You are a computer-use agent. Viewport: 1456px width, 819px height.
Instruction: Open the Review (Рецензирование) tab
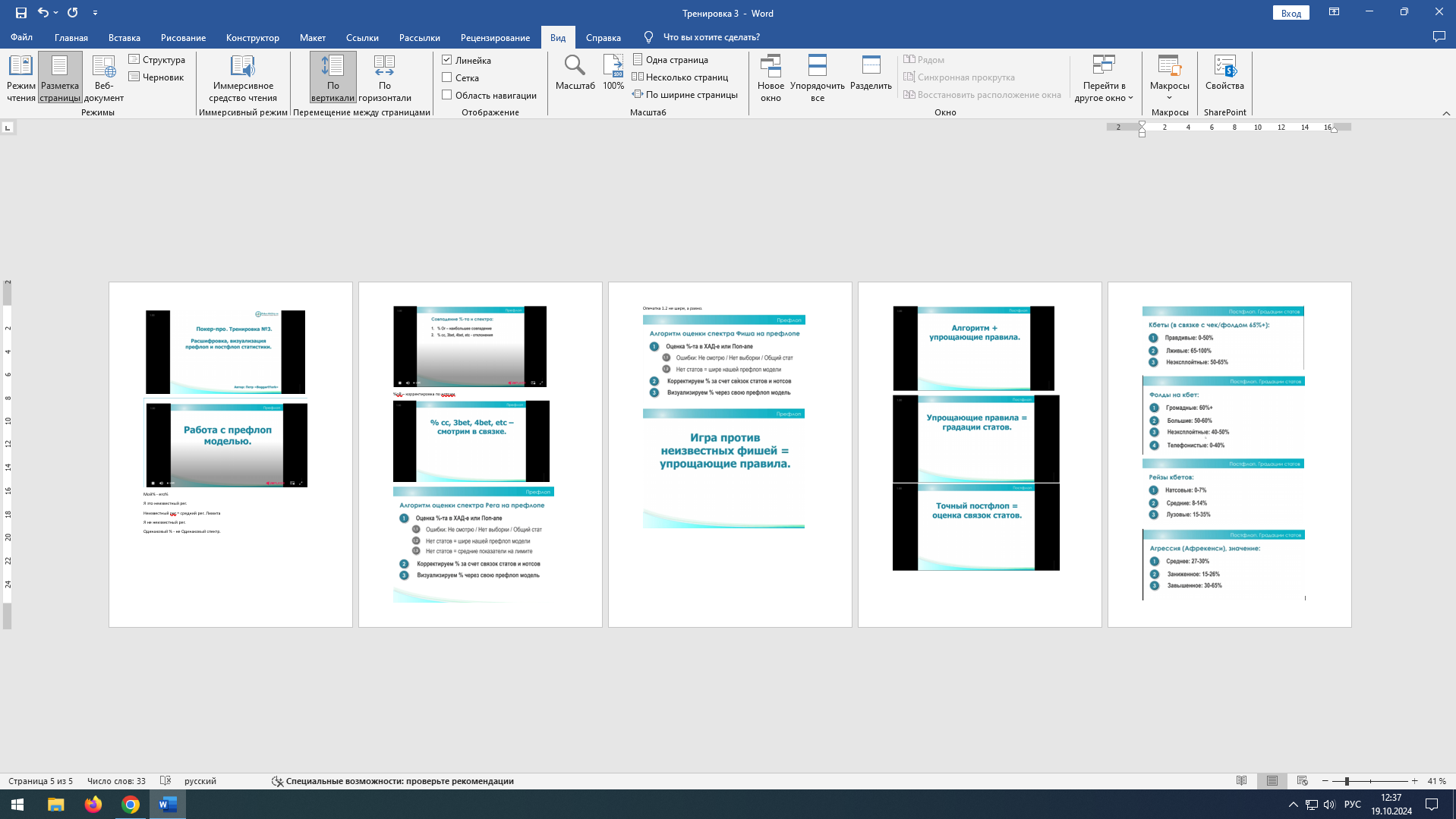tap(495, 37)
